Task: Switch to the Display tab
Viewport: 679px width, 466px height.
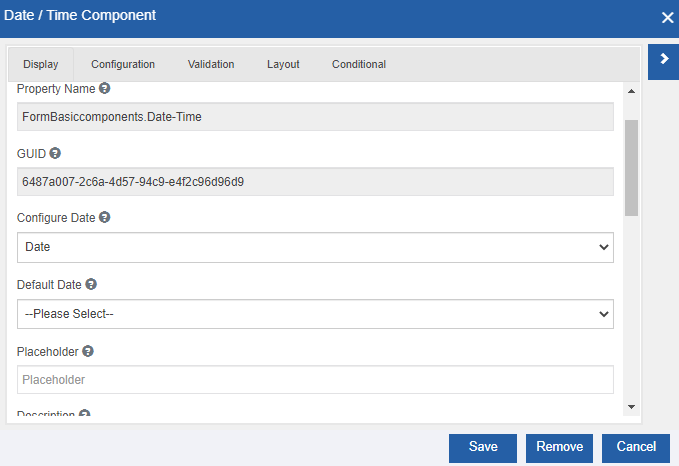Action: click(41, 65)
